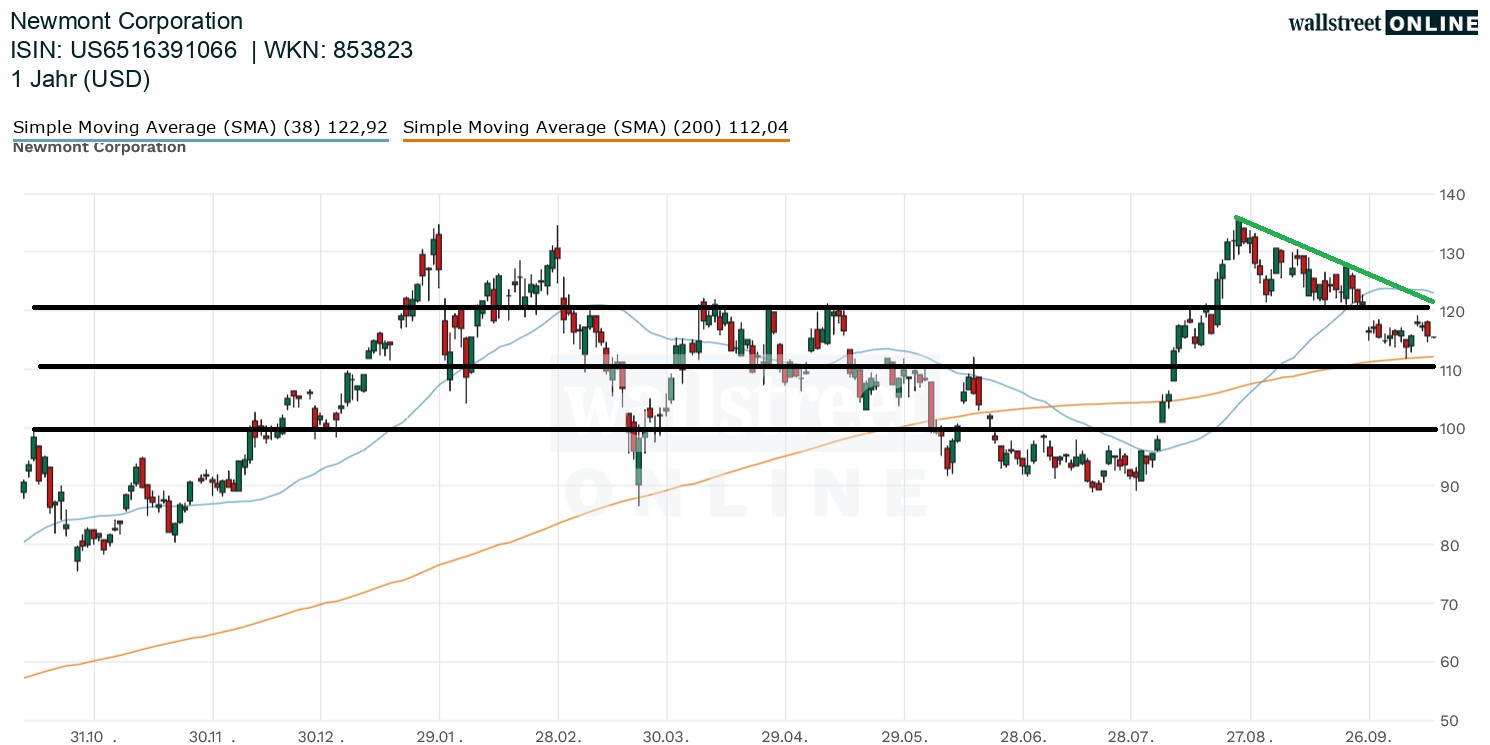Screen dimensions: 1490x745
Task: Click the Newmont Corporation chart title
Action: [x=127, y=21]
